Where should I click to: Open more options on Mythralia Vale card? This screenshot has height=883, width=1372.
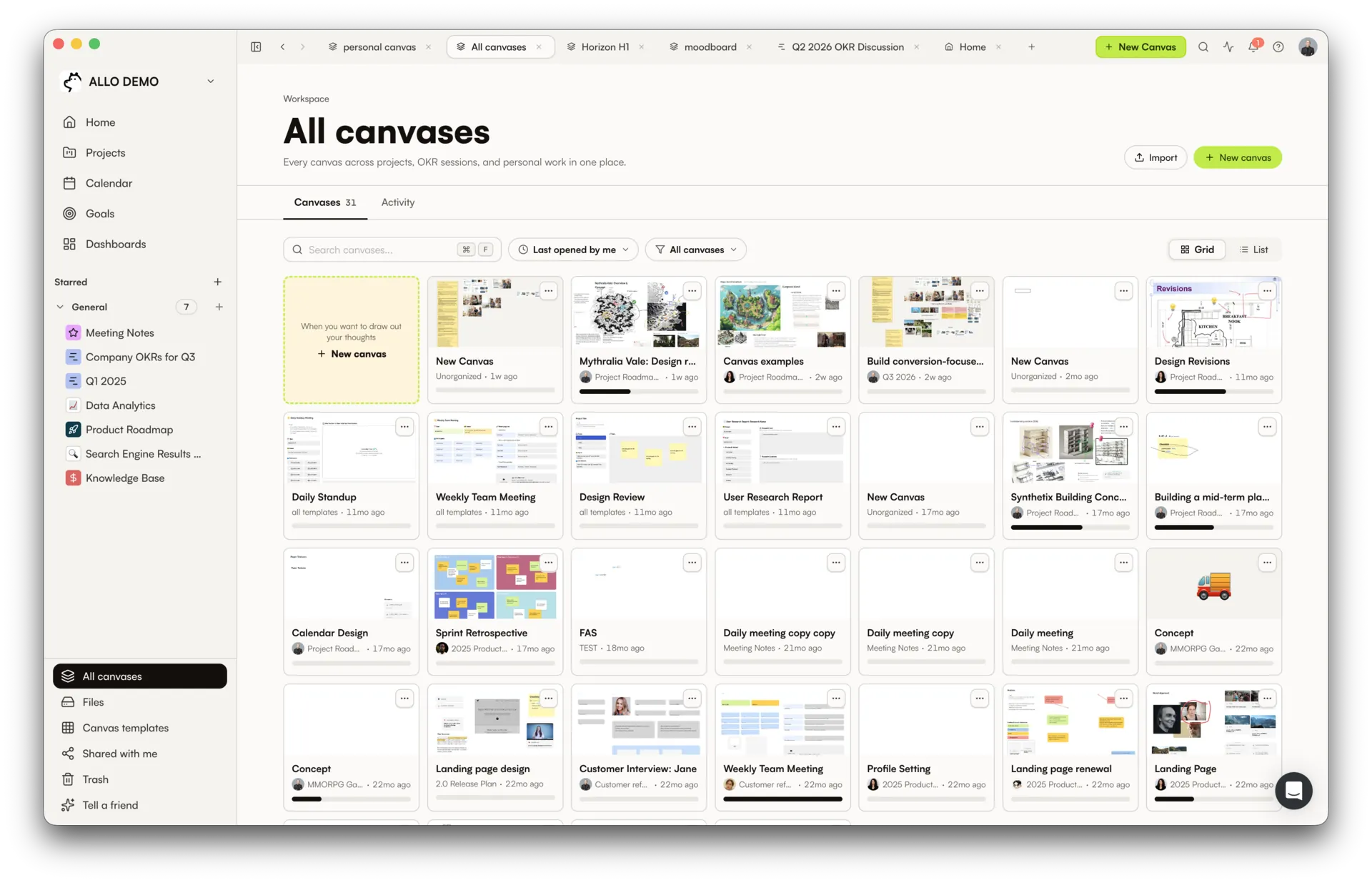coord(692,291)
